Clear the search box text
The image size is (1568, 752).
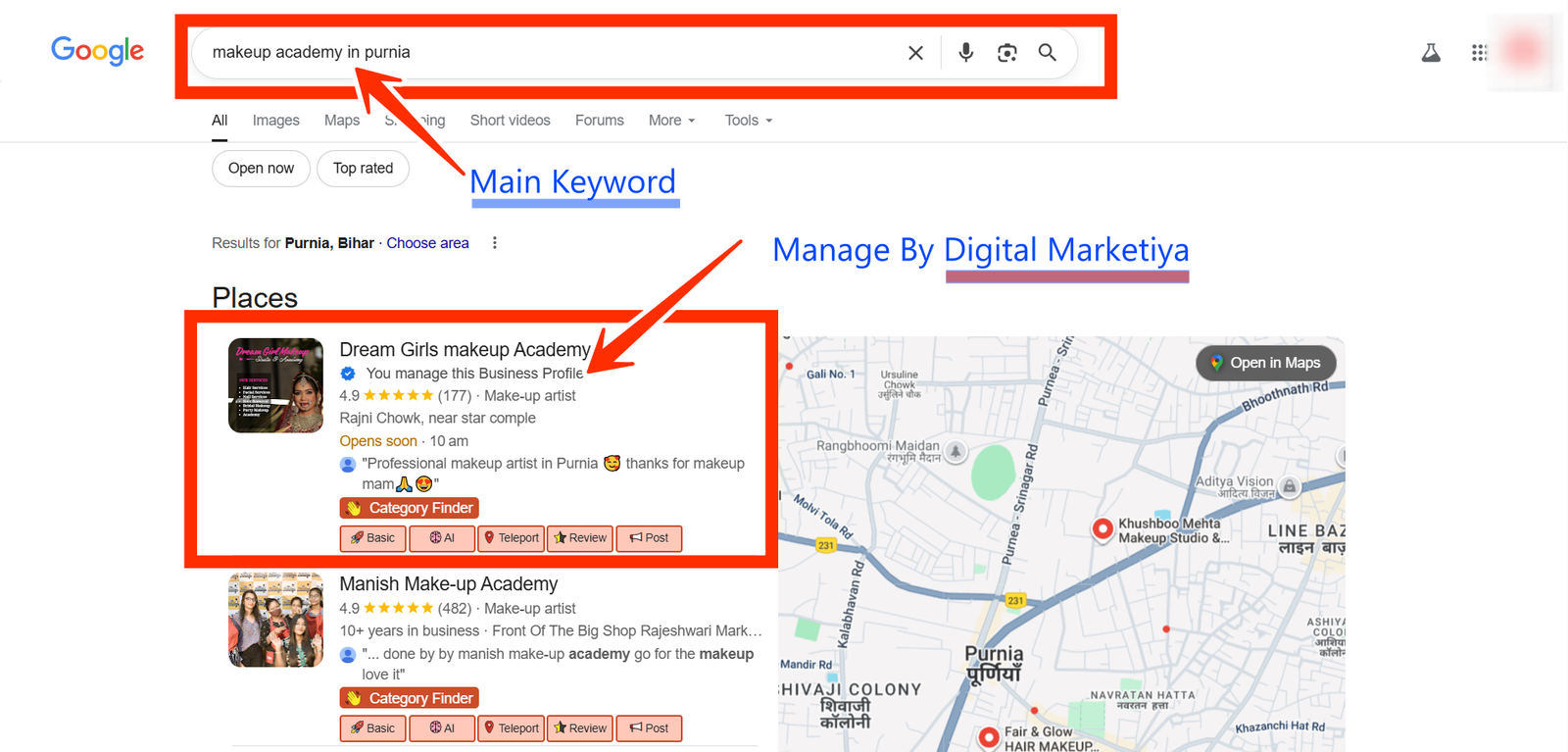915,53
